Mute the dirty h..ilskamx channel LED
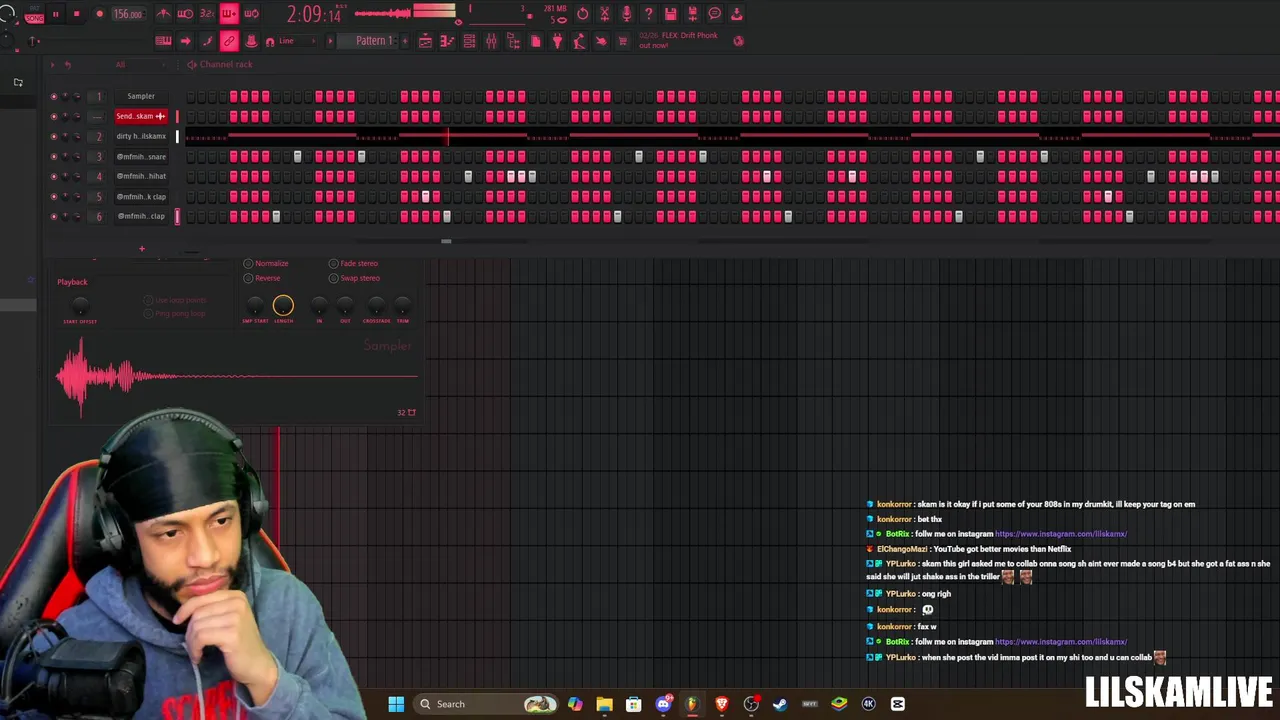This screenshot has height=720, width=1280. click(54, 136)
